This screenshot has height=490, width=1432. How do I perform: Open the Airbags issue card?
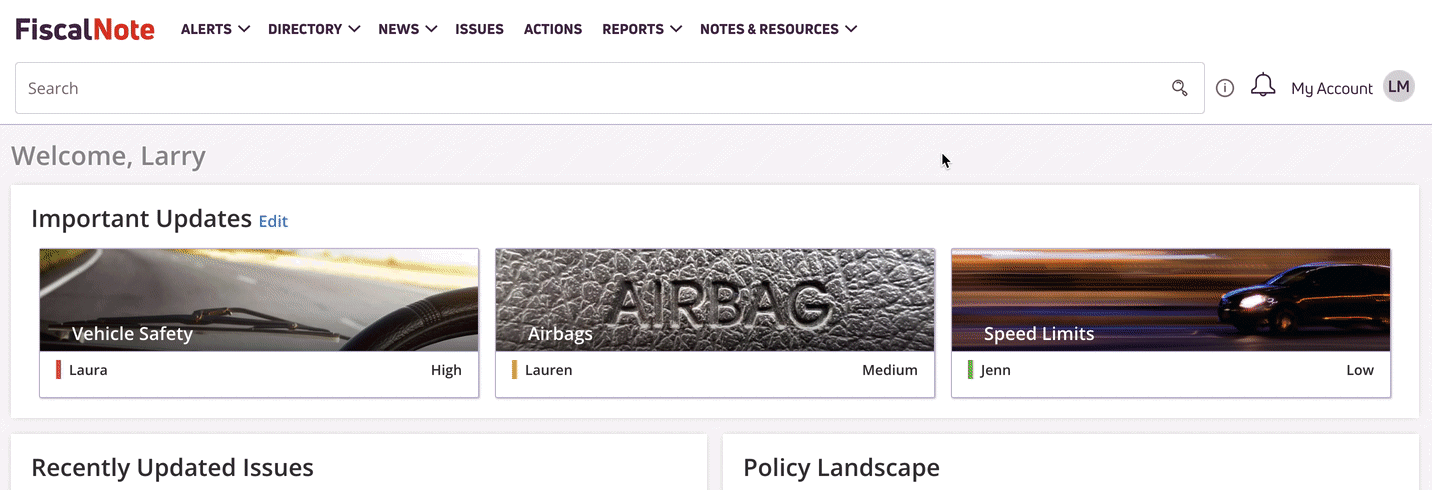coord(715,323)
